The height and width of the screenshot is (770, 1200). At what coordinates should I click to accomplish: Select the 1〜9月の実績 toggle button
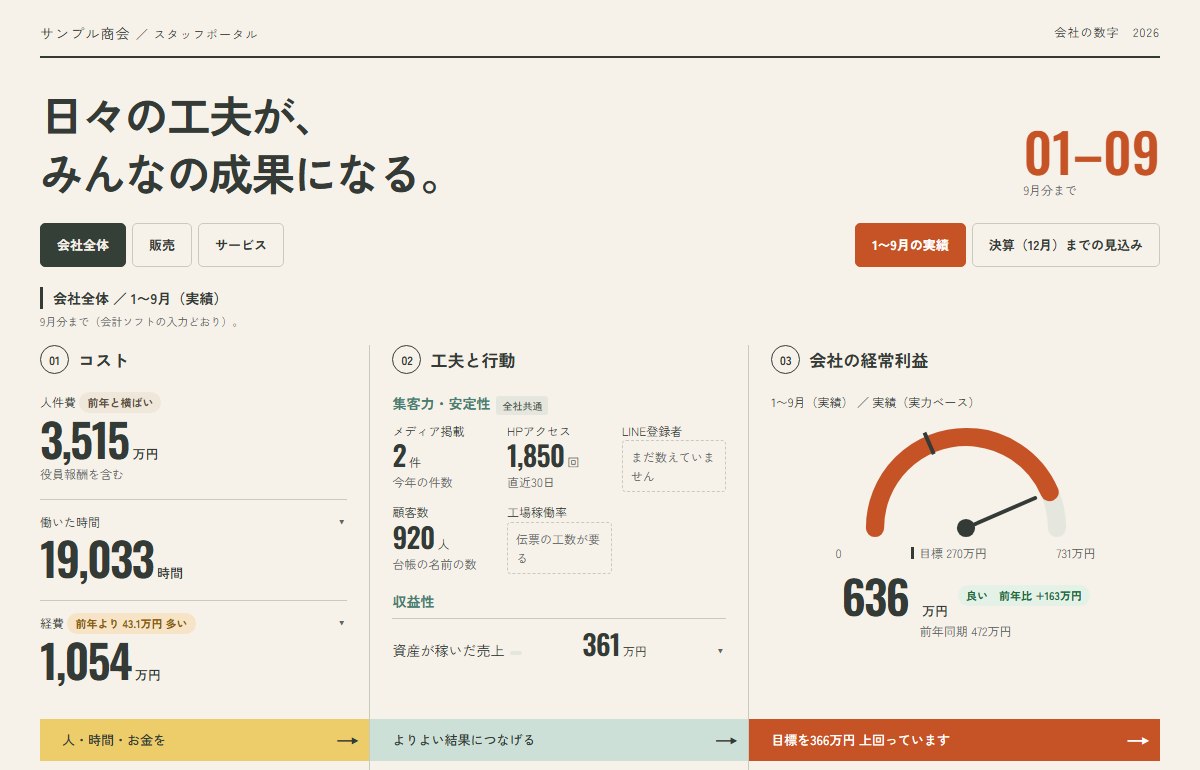click(x=910, y=245)
